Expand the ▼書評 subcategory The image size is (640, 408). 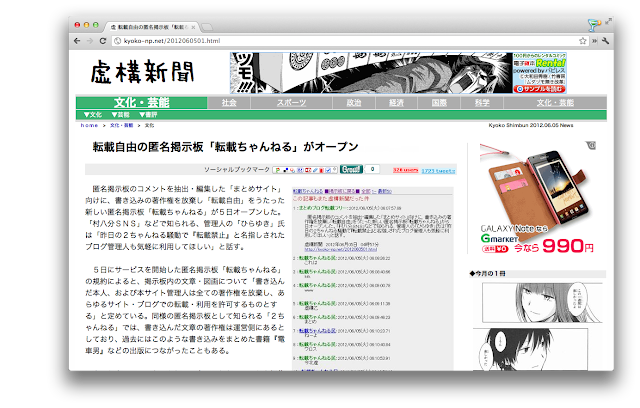pyautogui.click(x=148, y=115)
